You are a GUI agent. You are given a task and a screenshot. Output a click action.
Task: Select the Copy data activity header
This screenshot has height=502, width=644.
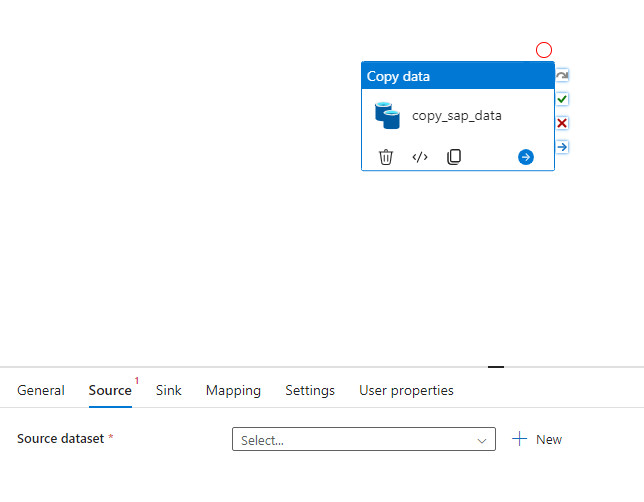click(x=458, y=76)
